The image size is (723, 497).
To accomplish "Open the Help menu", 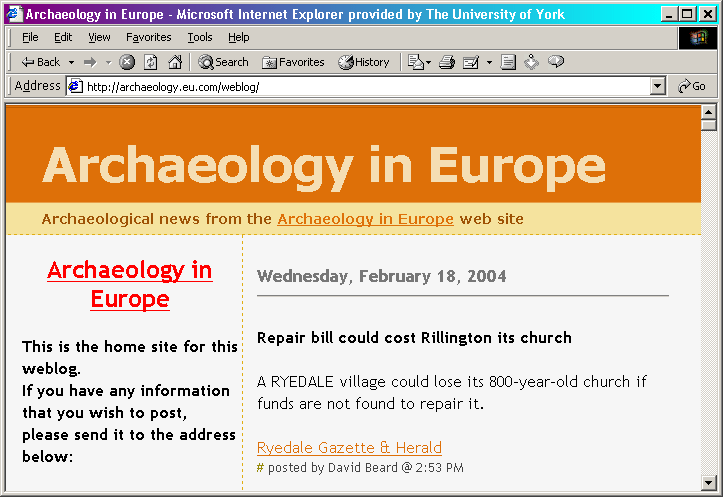I will [238, 37].
